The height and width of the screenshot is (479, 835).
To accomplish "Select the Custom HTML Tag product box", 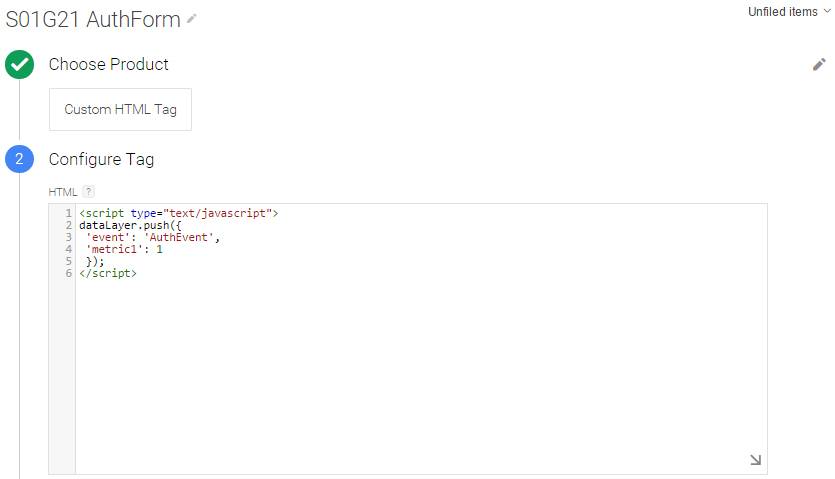I will [120, 109].
